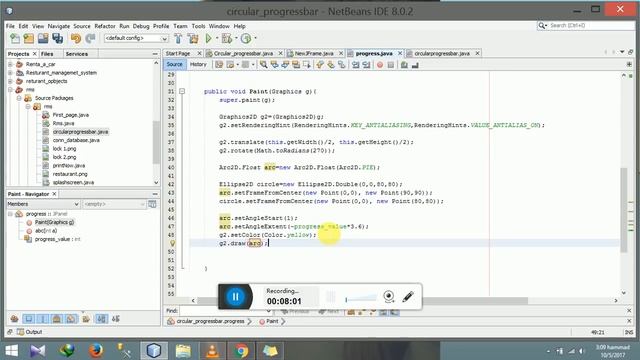Click the Save All toolbar icon

(x=58, y=38)
